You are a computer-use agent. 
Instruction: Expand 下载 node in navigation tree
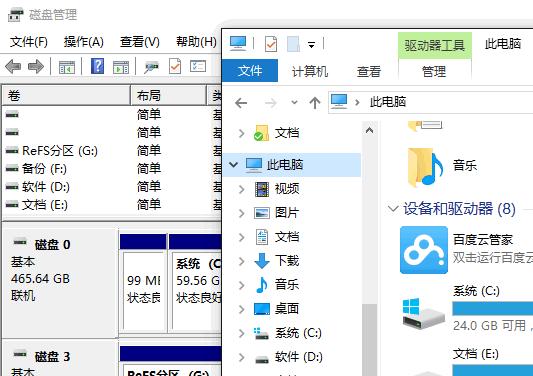(241, 261)
